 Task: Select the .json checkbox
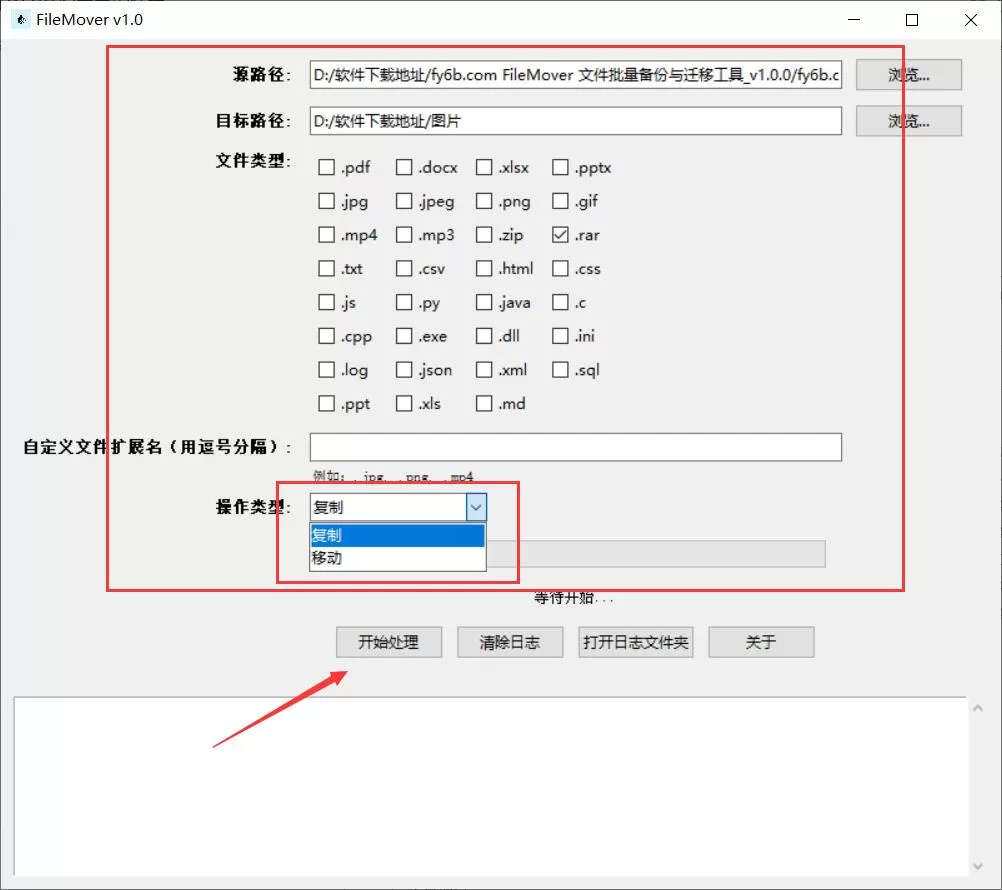pos(404,370)
